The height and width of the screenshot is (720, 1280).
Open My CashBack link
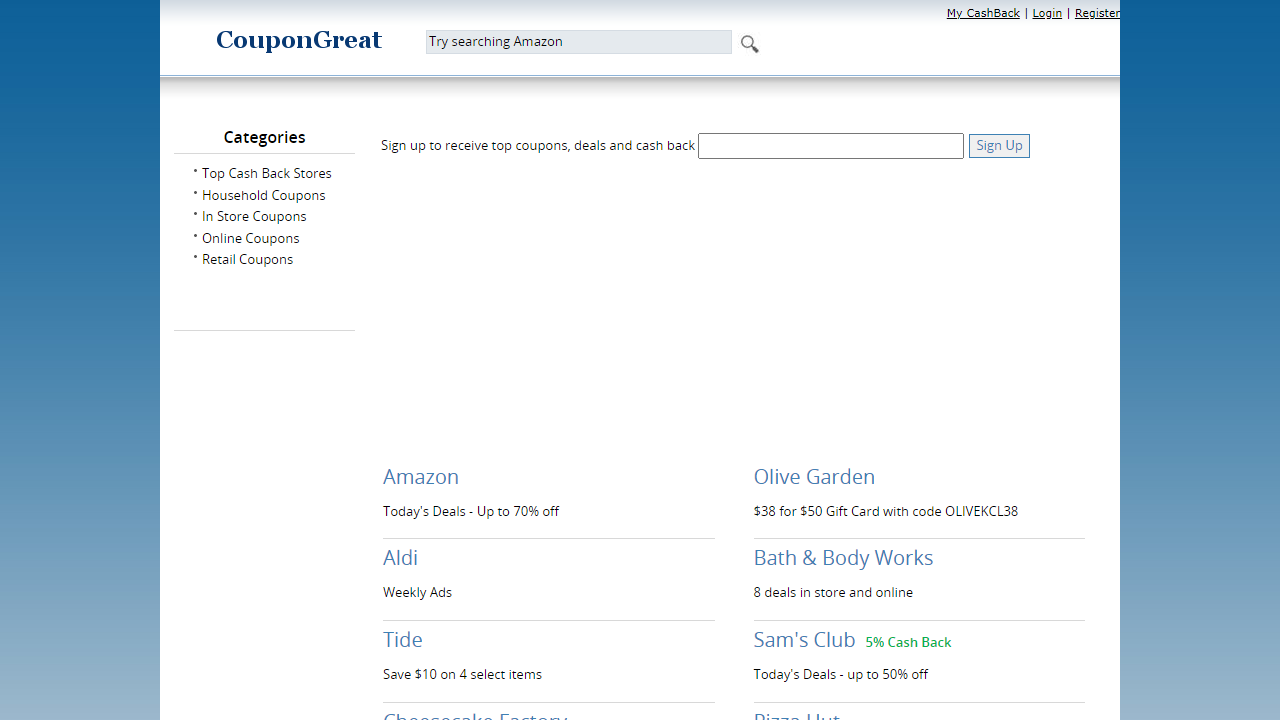pos(983,13)
